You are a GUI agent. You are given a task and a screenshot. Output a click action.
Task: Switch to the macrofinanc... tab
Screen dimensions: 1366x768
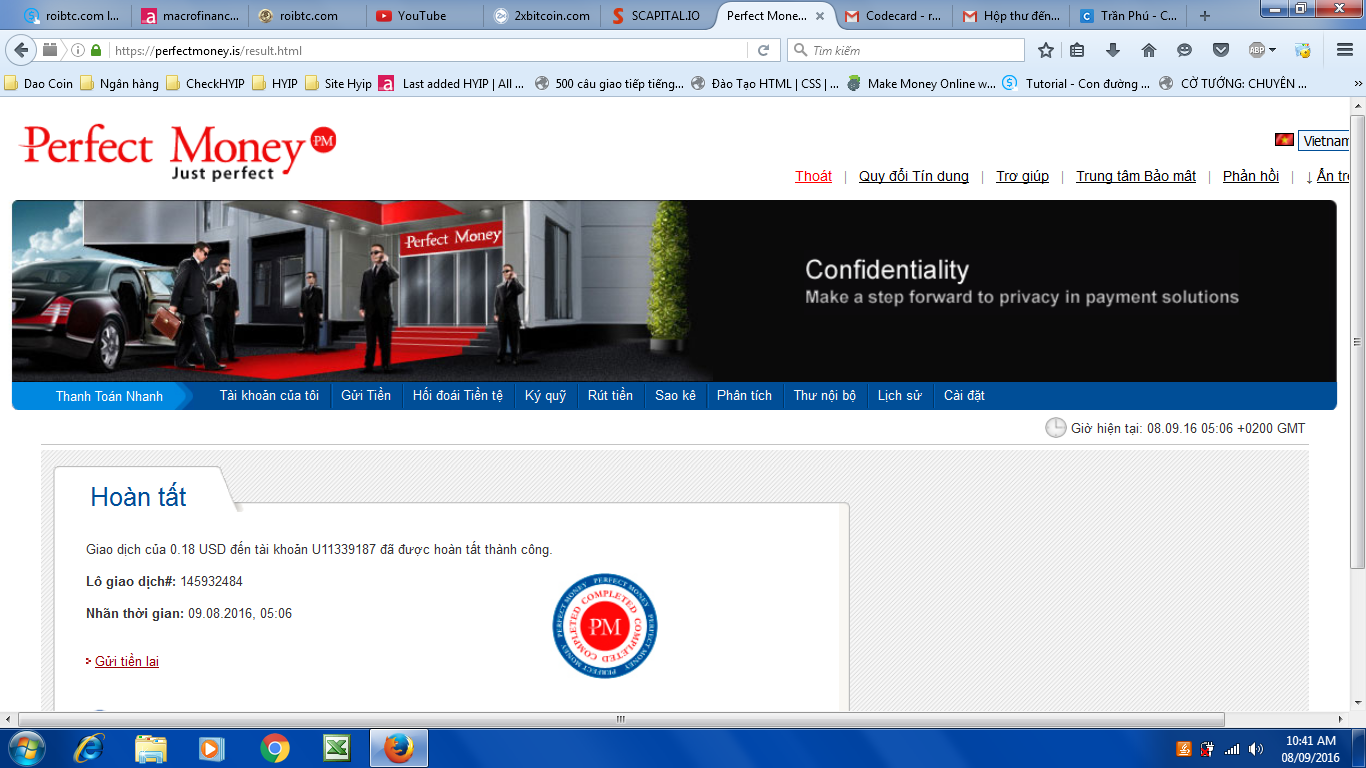tap(190, 16)
